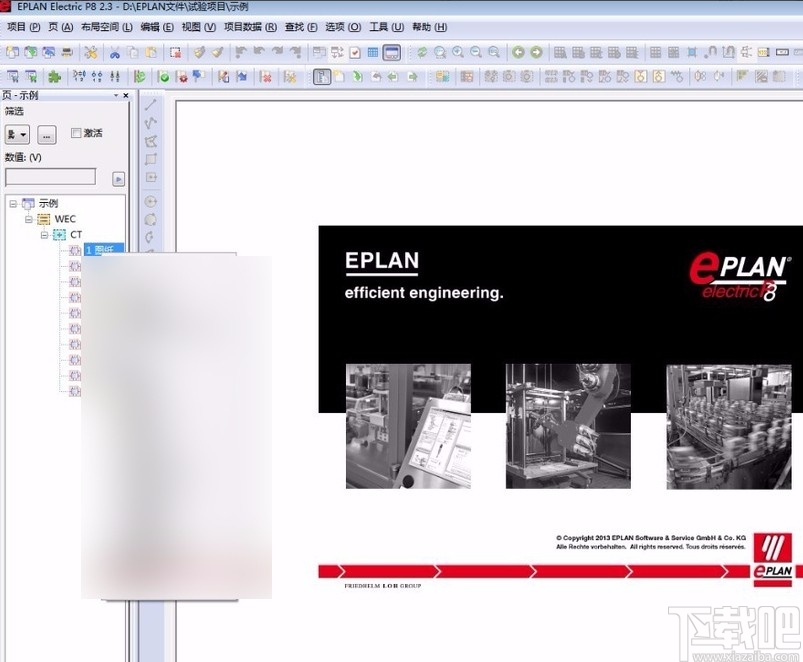The width and height of the screenshot is (803, 662).
Task: Collapse the WEC tree node
Action: pos(29,219)
